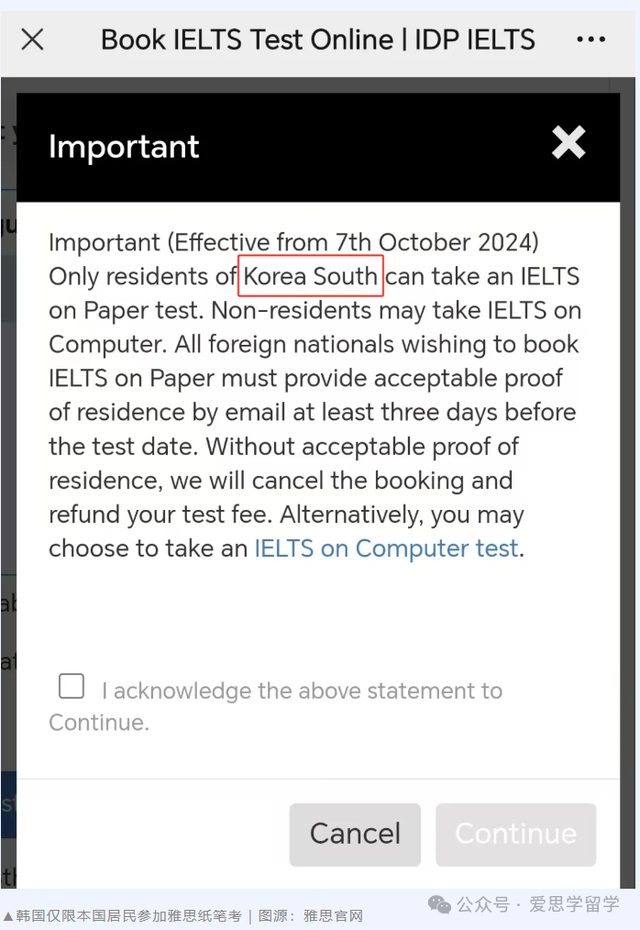The width and height of the screenshot is (640, 930).
Task: Click the triangle marker before the caption
Action: tap(8, 916)
